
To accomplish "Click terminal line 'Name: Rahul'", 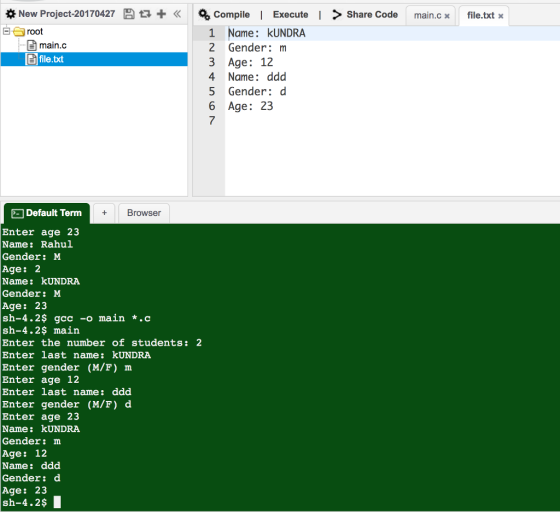I will coord(38,244).
